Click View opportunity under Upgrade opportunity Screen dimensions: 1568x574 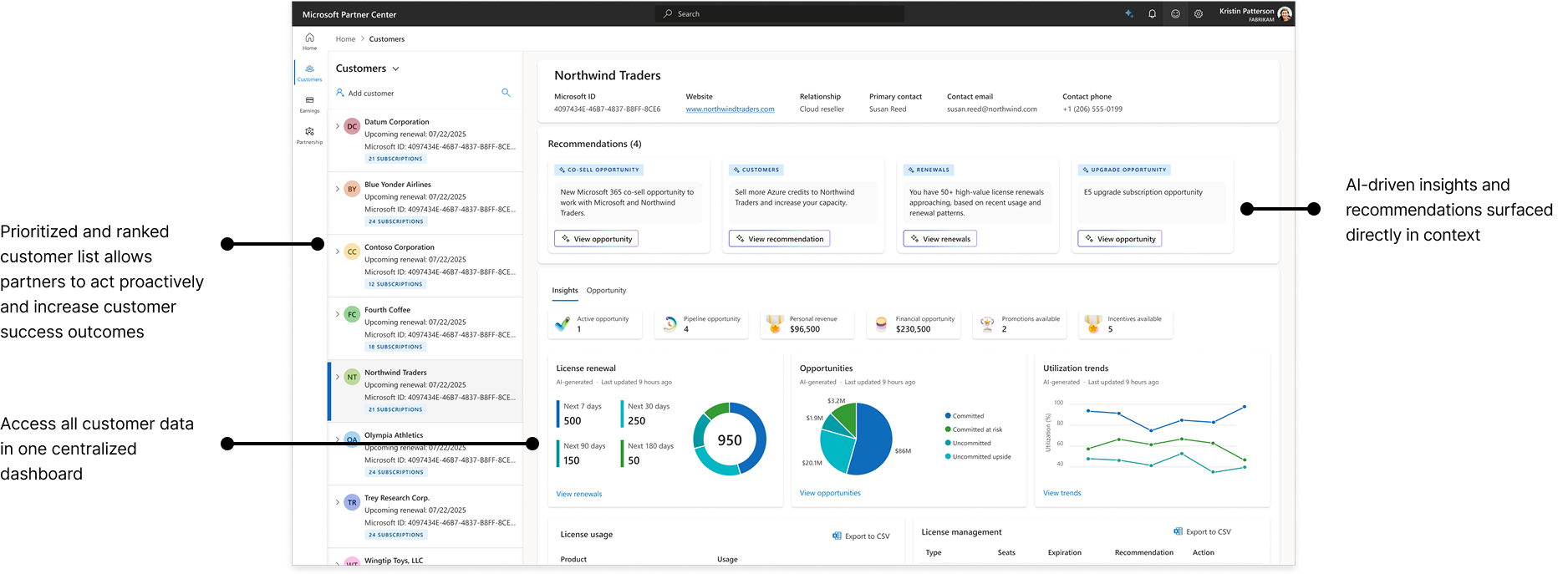(1120, 239)
